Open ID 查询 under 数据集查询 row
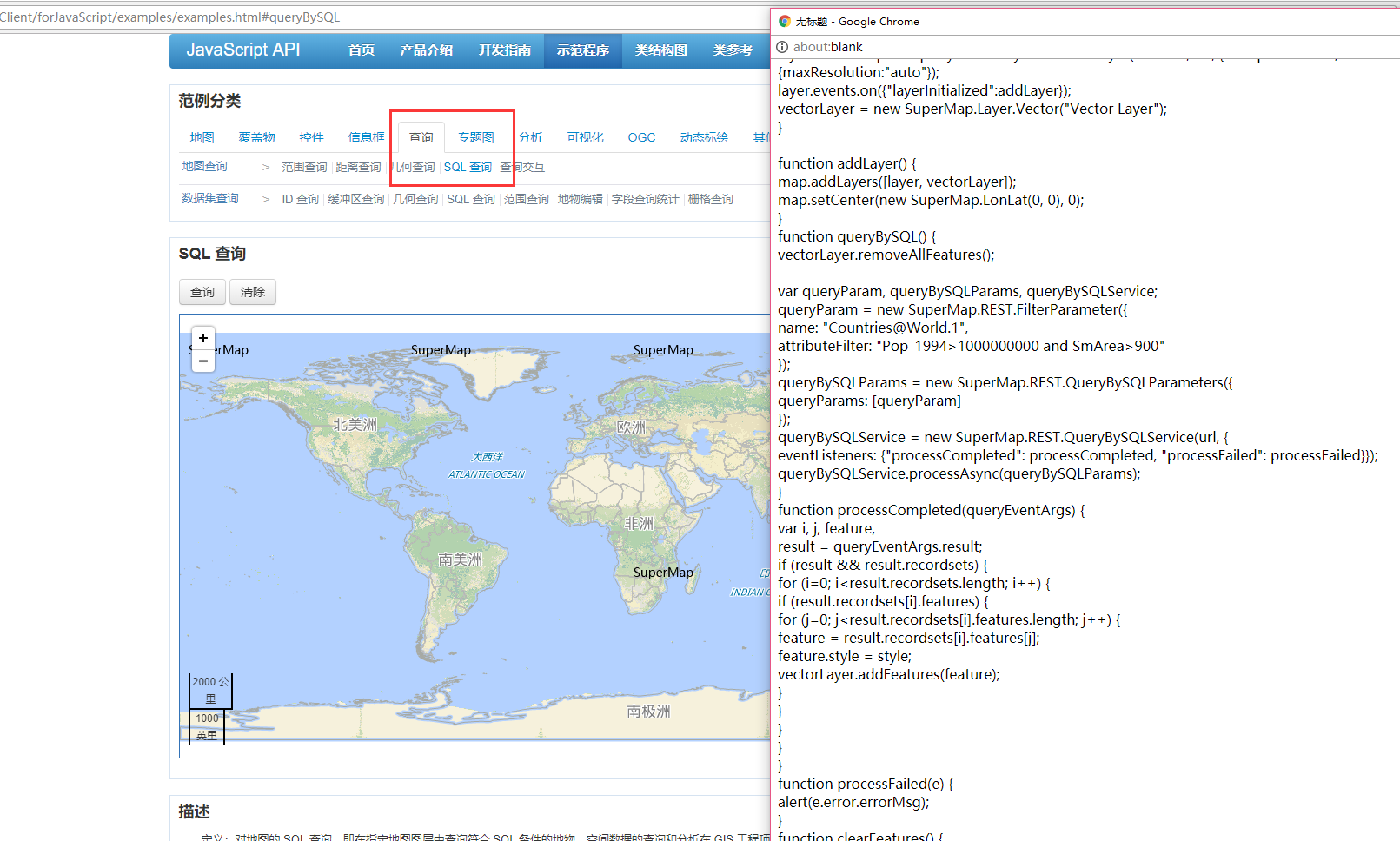 pos(300,199)
